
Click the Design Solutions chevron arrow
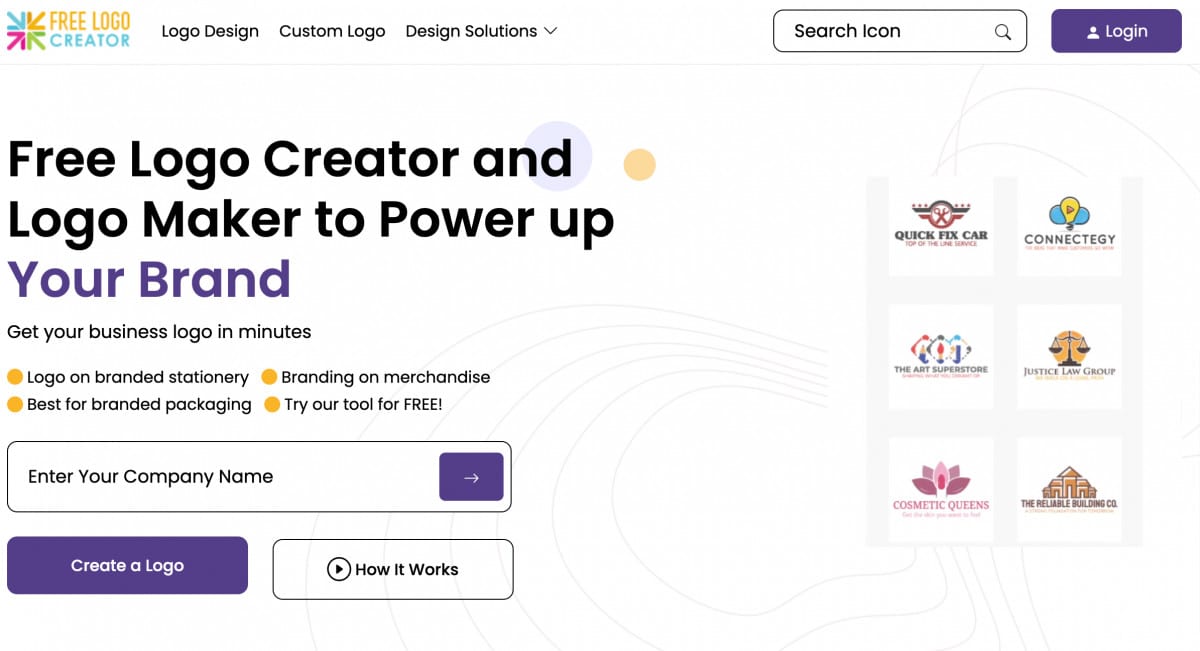click(550, 31)
